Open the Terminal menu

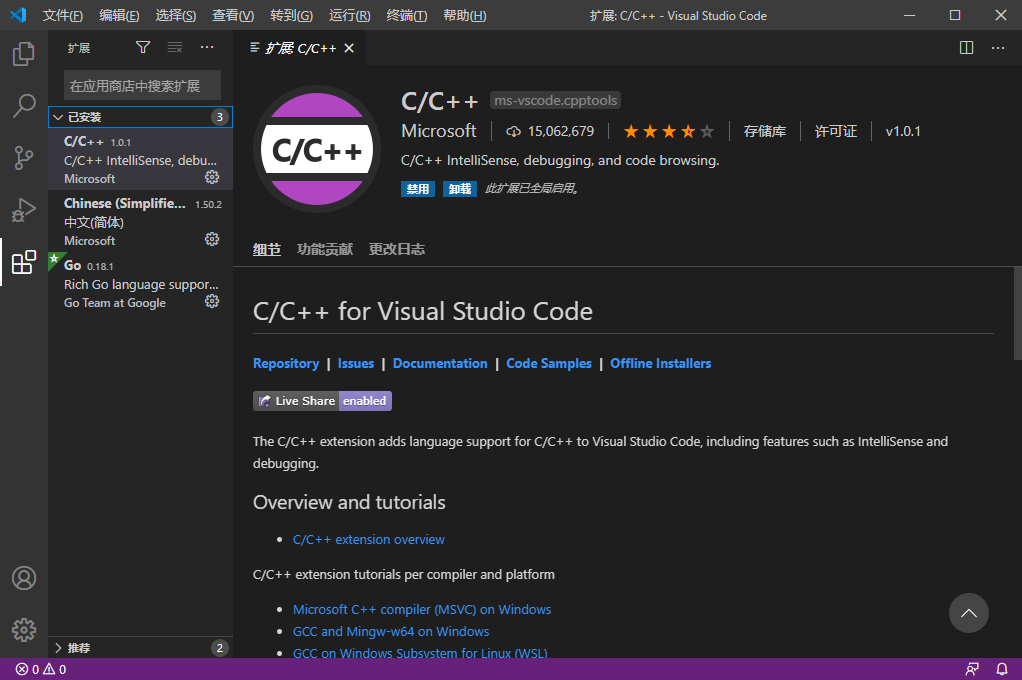[x=406, y=15]
